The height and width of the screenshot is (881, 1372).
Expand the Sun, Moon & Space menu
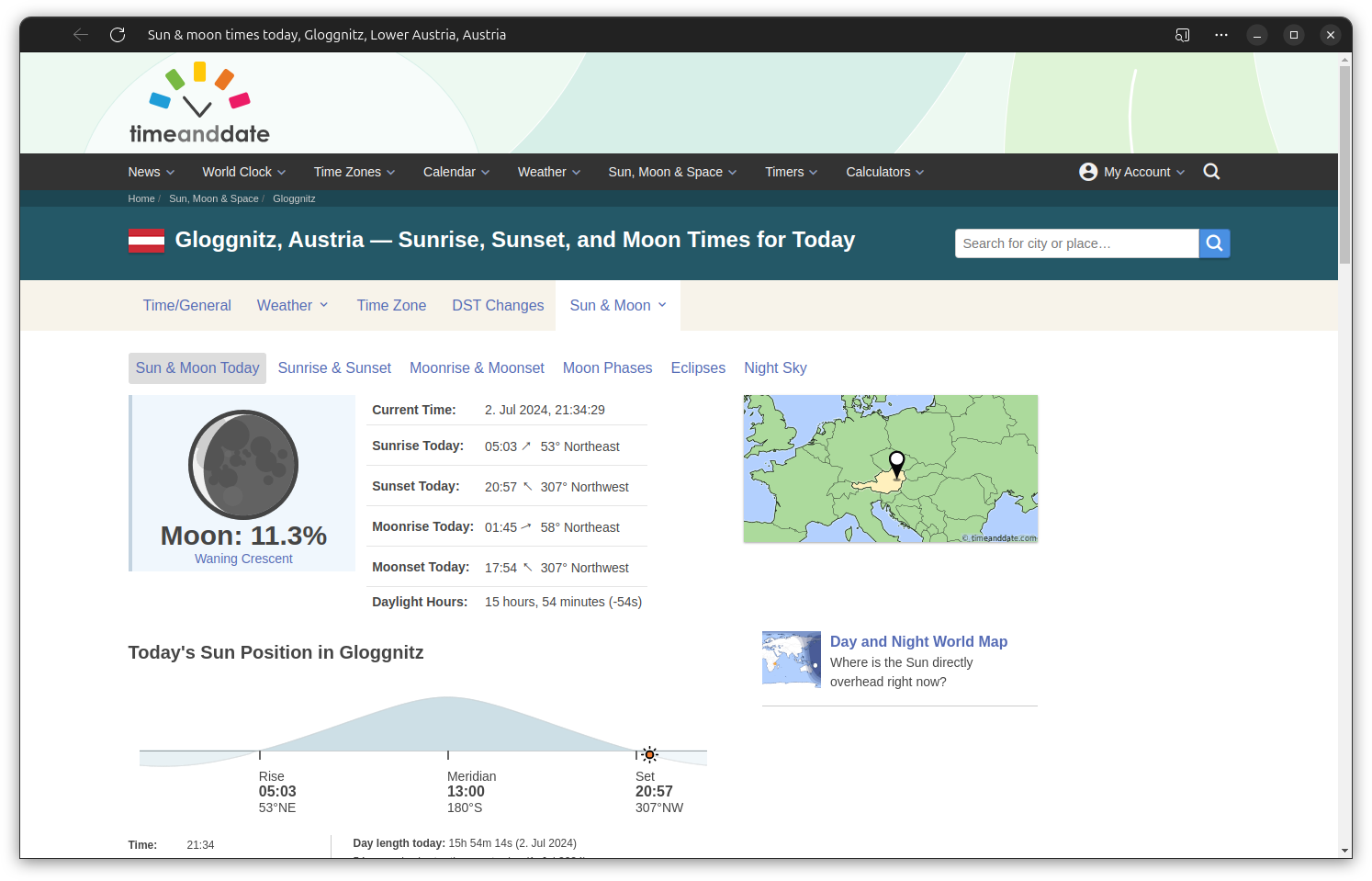click(x=672, y=172)
